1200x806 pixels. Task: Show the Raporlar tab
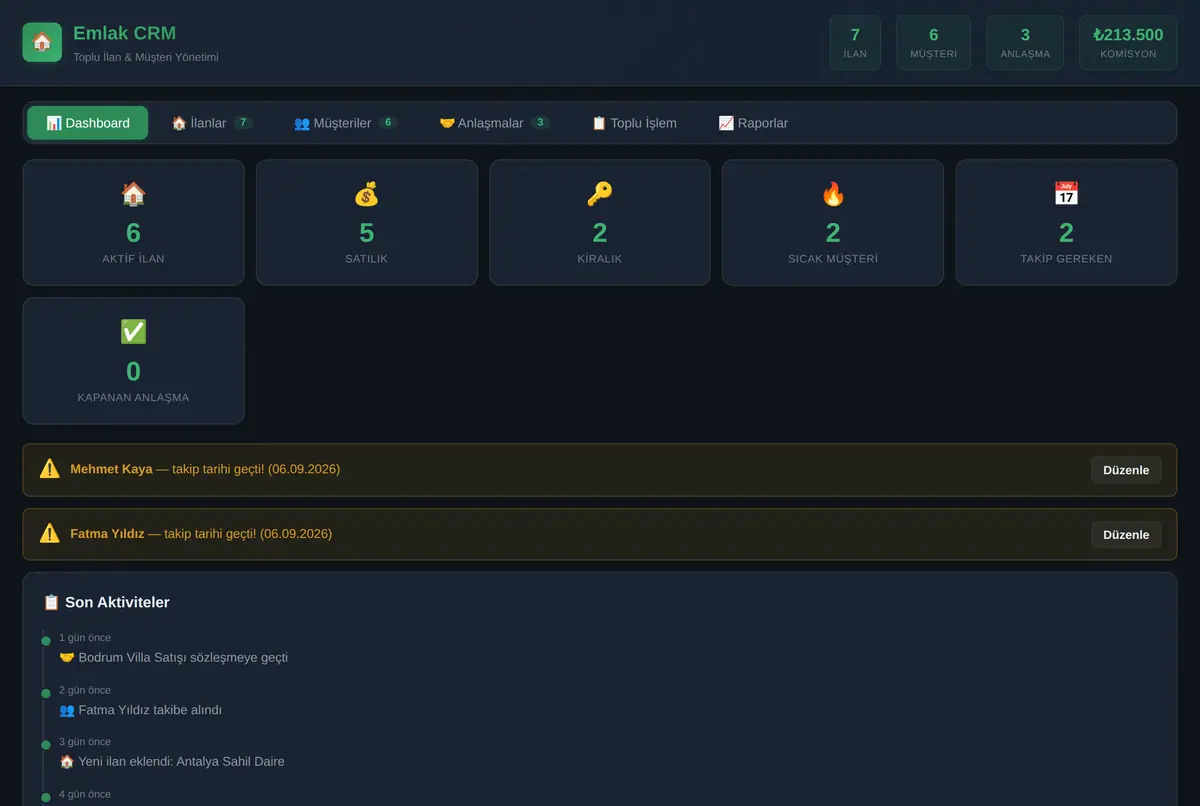(753, 123)
